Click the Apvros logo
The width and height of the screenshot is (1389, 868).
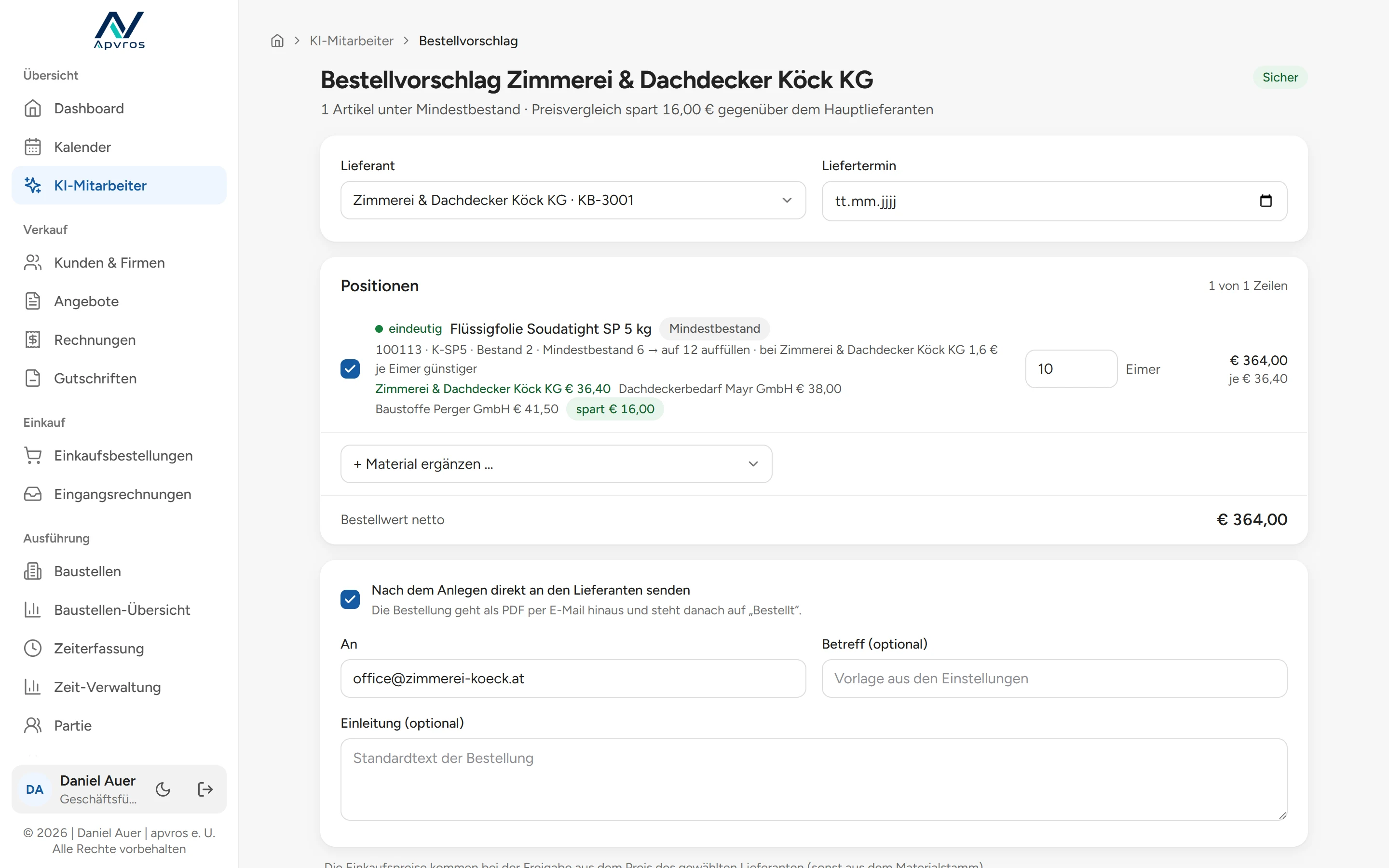coord(120,30)
